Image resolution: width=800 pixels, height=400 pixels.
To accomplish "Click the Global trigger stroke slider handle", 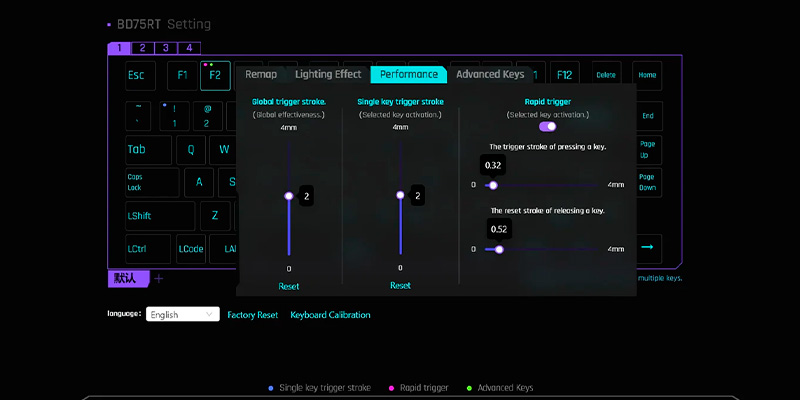I will click(289, 196).
